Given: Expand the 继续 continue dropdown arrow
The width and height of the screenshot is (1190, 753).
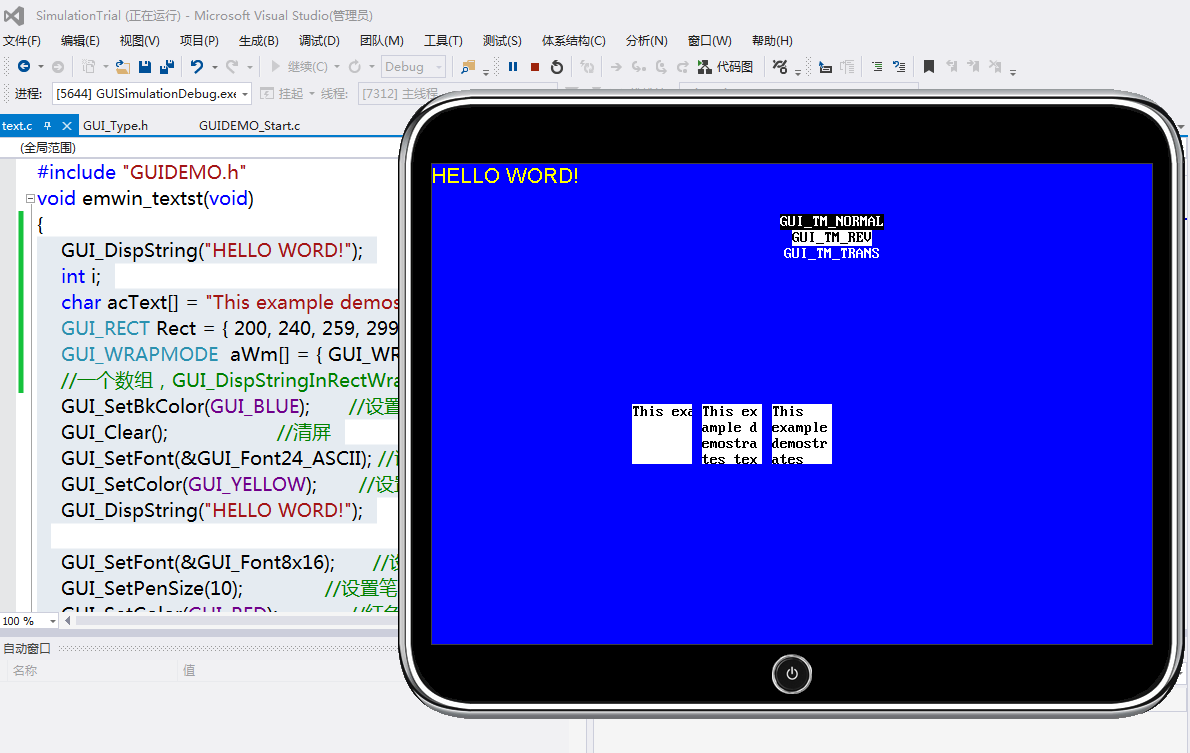Looking at the screenshot, I should point(337,67).
